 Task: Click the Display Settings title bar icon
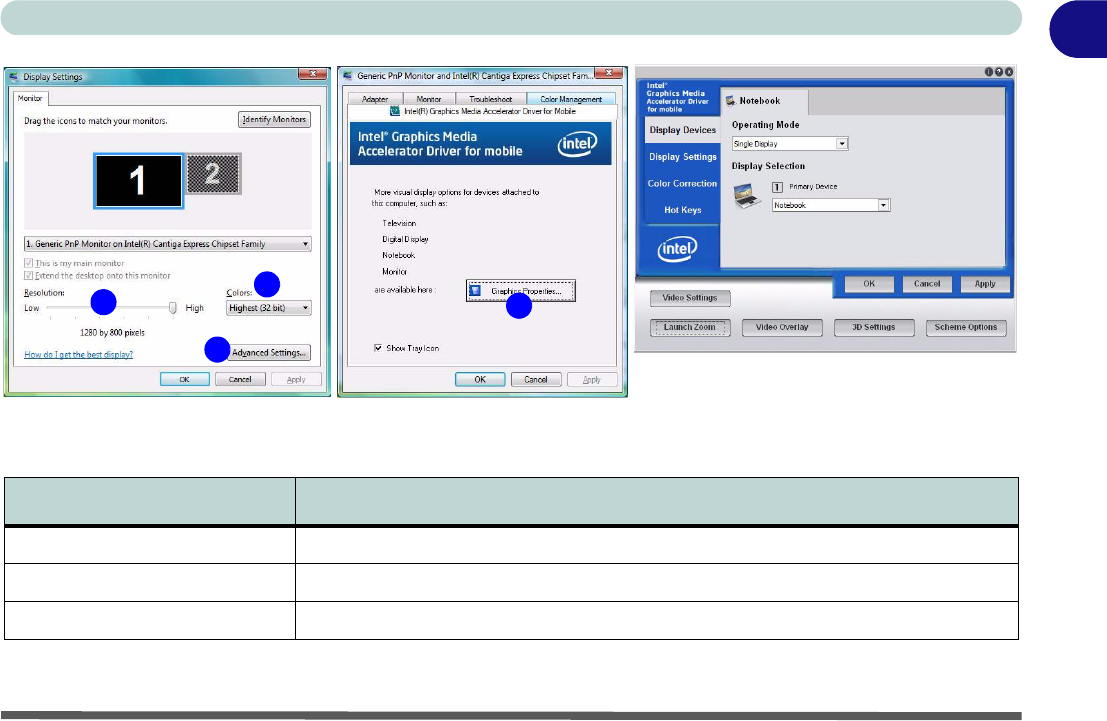coord(14,76)
